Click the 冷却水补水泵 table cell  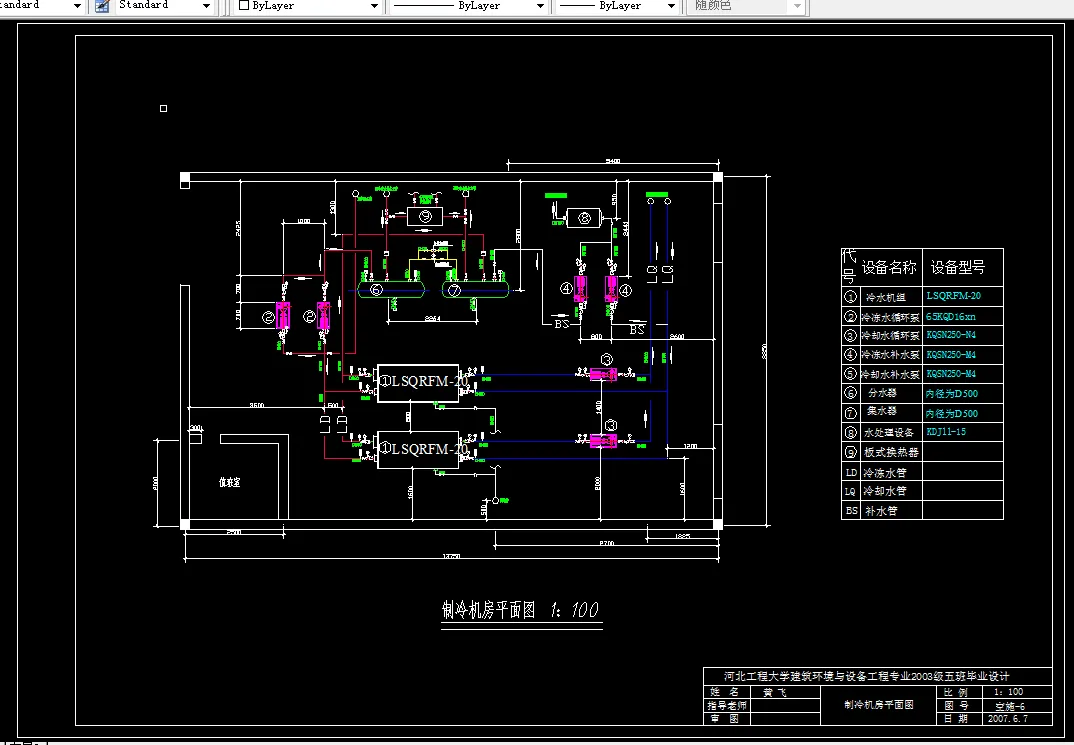coord(890,375)
